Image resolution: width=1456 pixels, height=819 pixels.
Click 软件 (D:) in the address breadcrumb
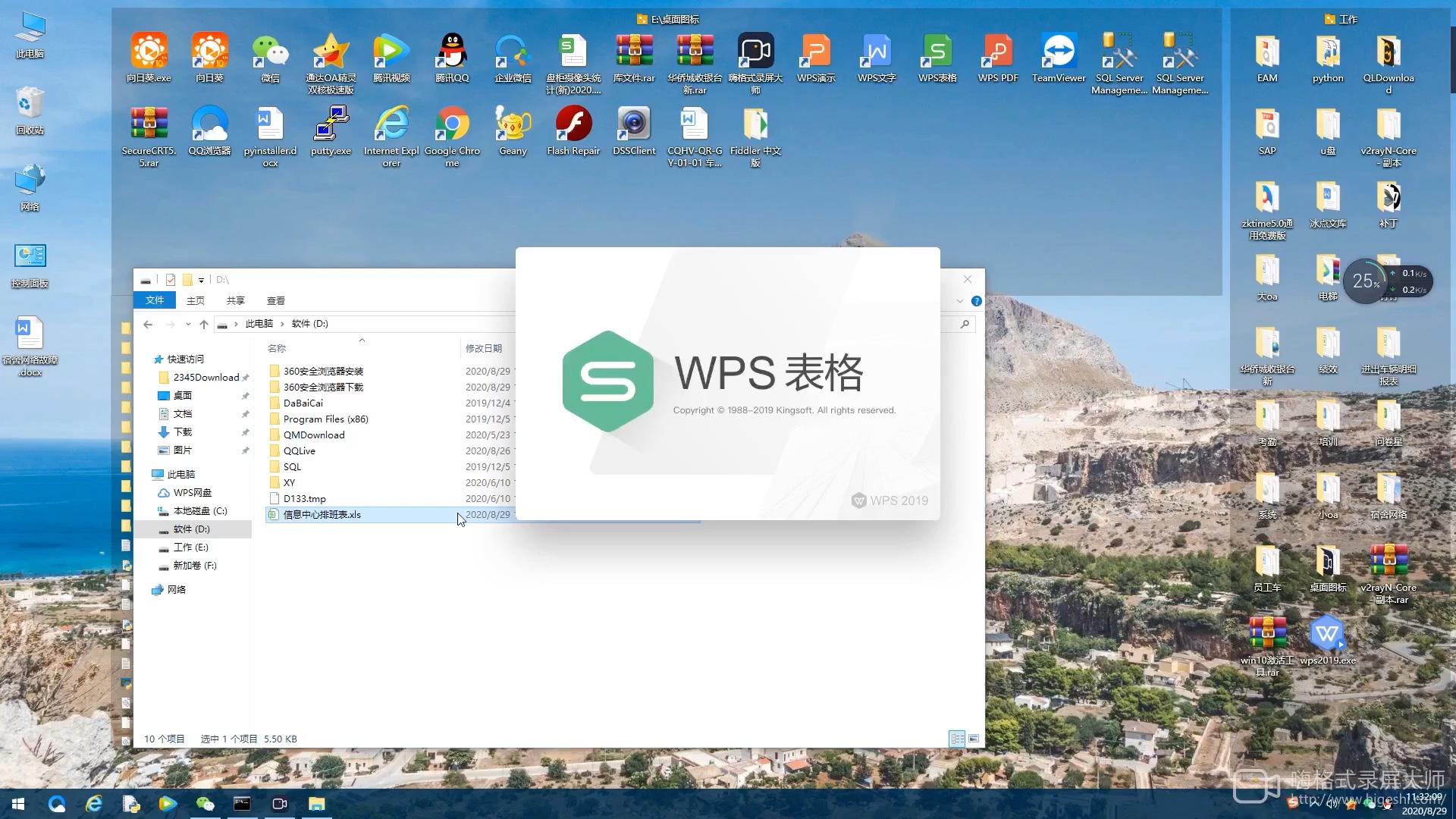coord(310,324)
